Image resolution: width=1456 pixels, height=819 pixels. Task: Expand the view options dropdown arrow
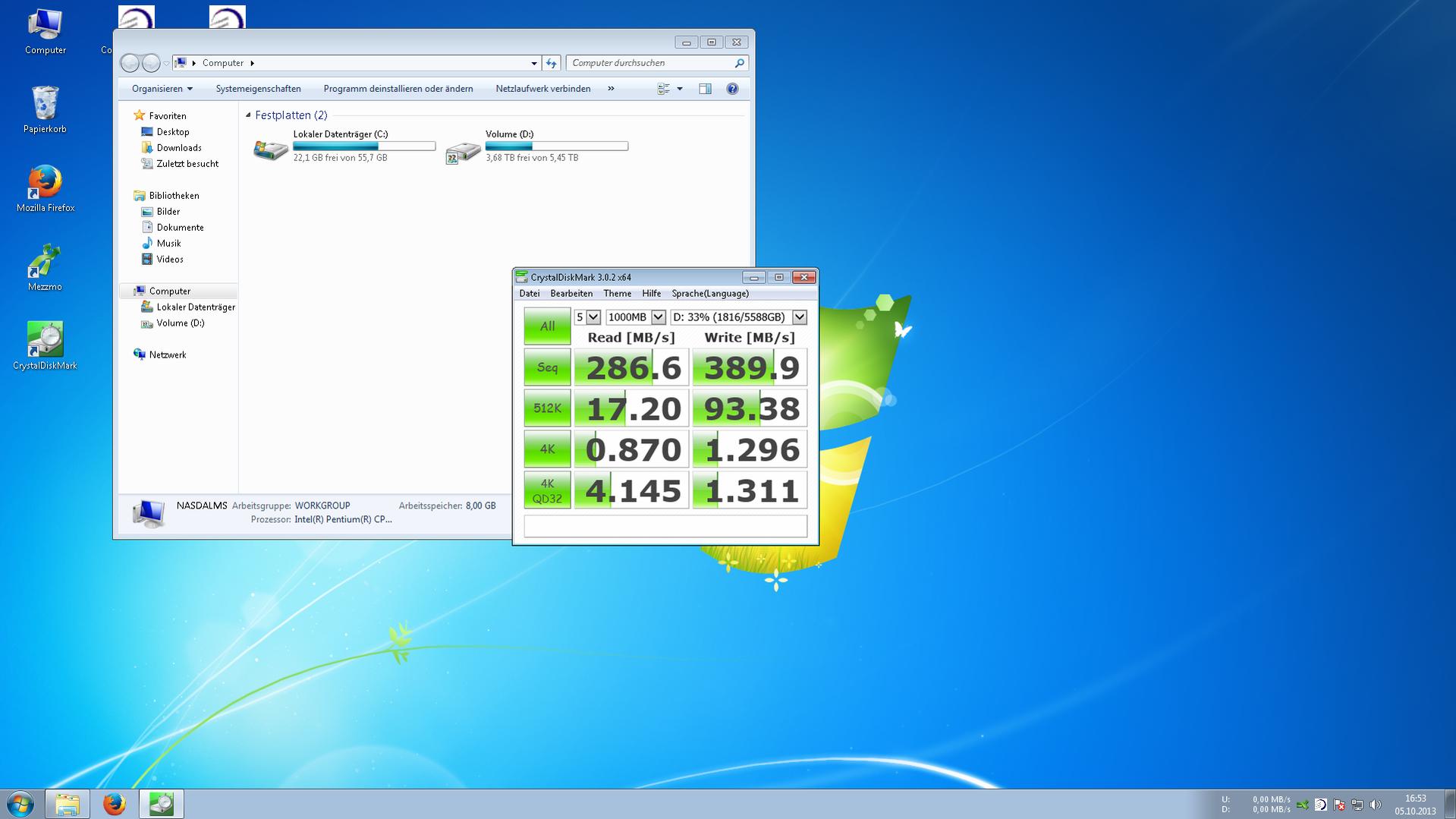coord(680,89)
